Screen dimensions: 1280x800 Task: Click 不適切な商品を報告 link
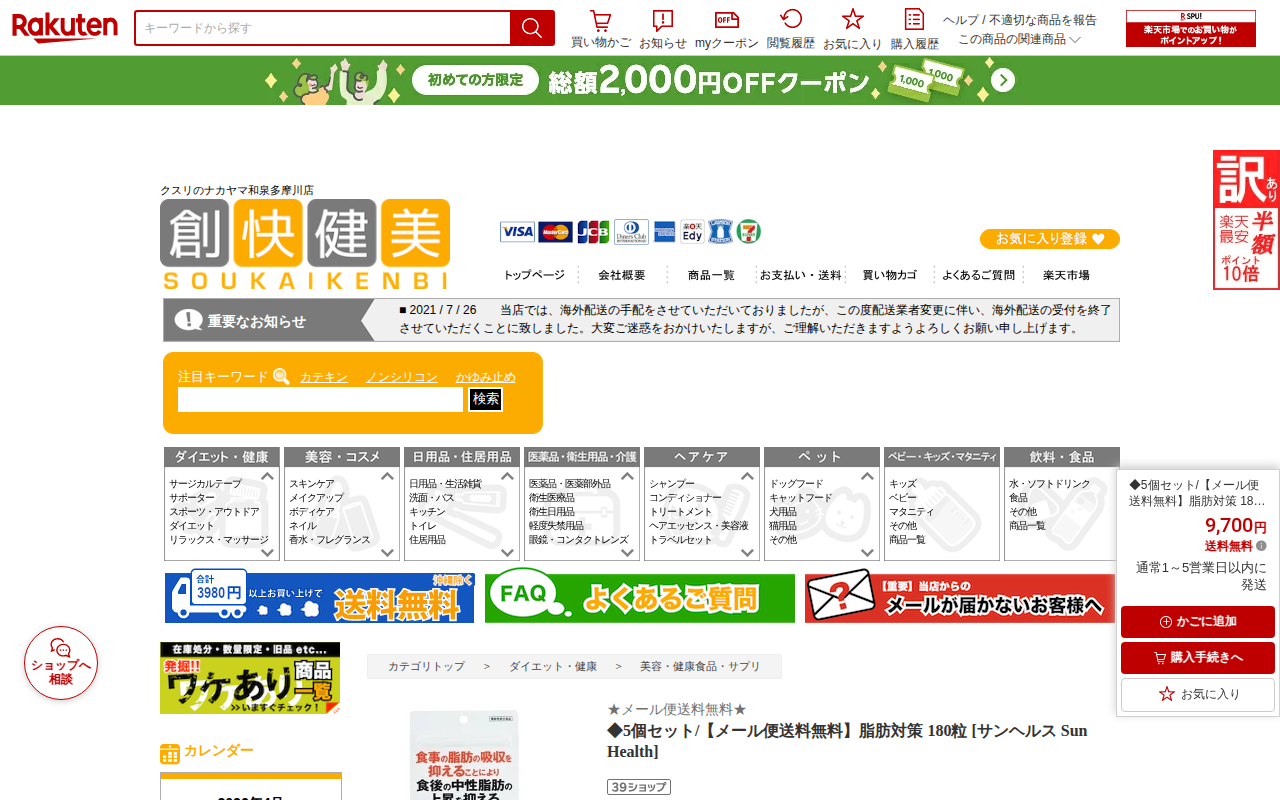[1043, 20]
